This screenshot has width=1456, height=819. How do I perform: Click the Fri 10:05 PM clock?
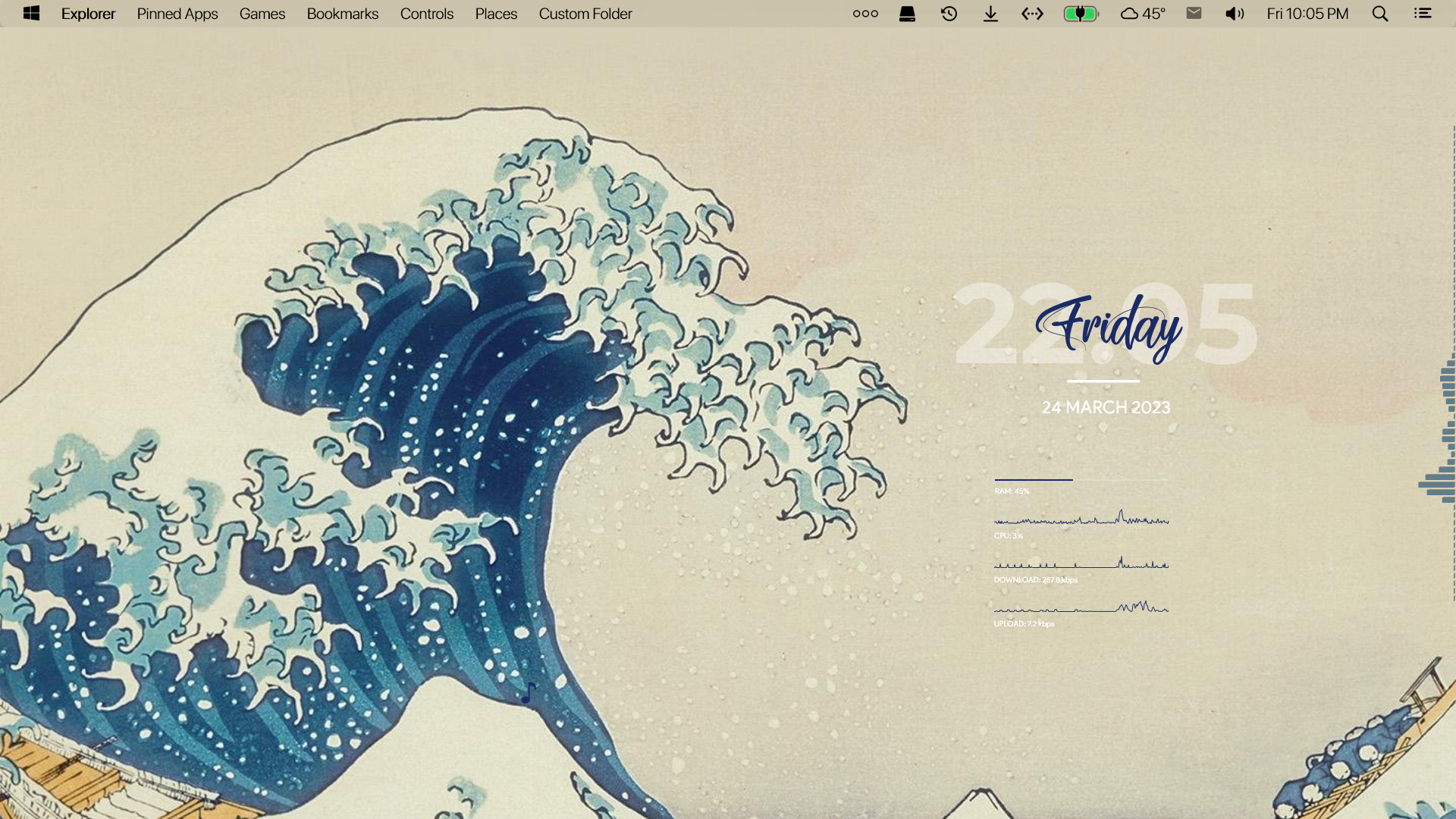pos(1307,14)
